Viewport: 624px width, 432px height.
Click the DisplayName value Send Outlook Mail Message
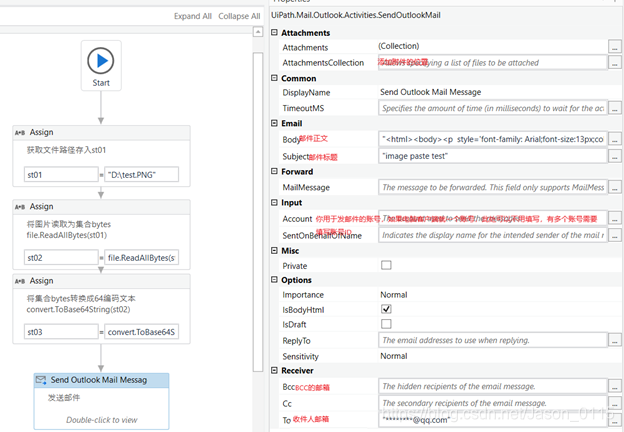point(431,92)
